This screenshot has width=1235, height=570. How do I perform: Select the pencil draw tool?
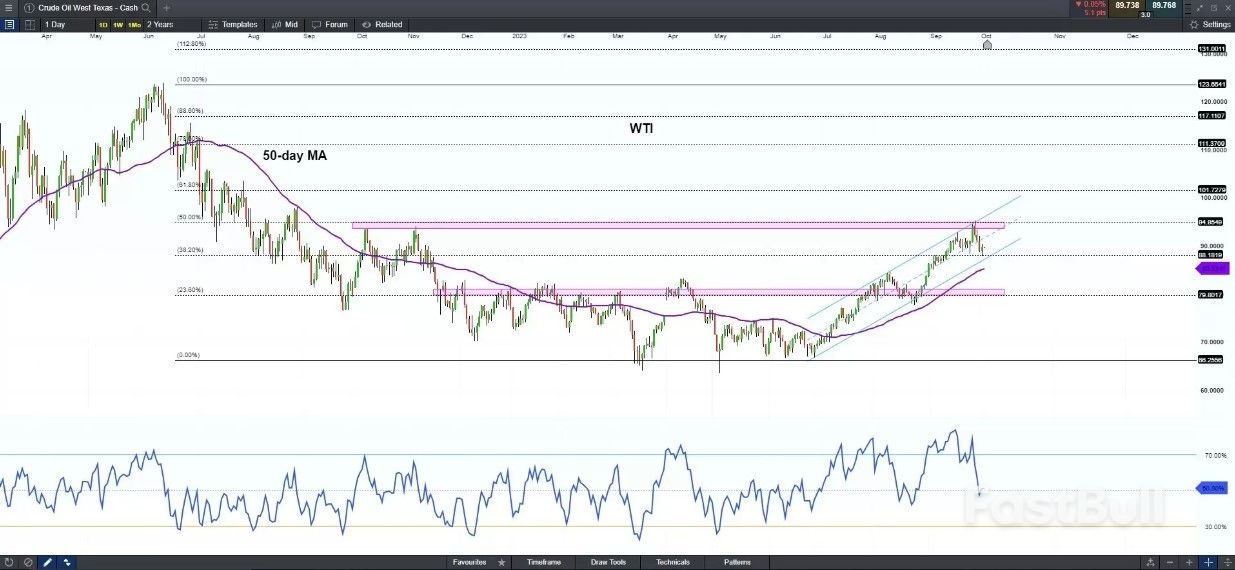click(47, 562)
